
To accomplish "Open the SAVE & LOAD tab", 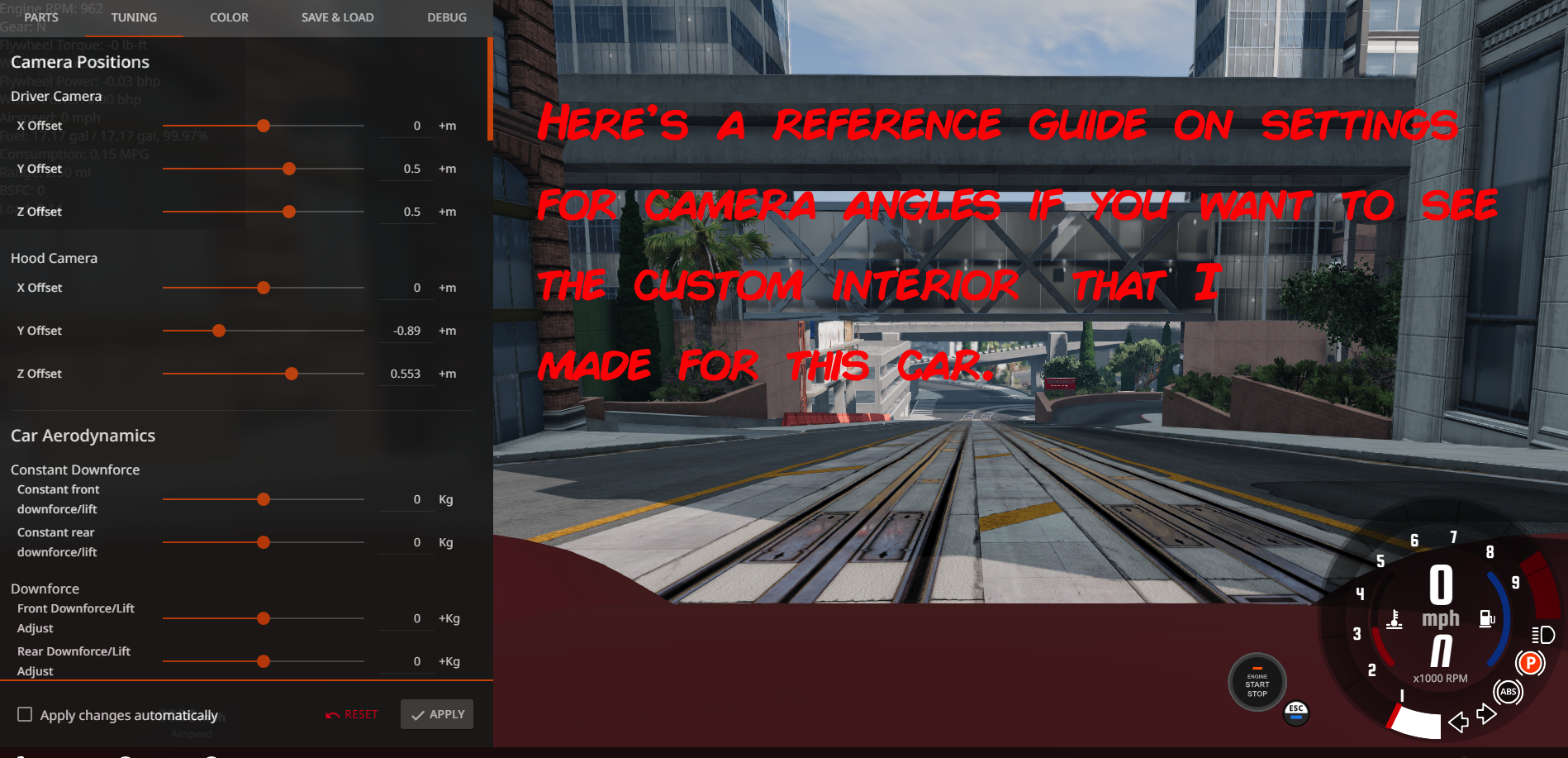I will tap(337, 17).
